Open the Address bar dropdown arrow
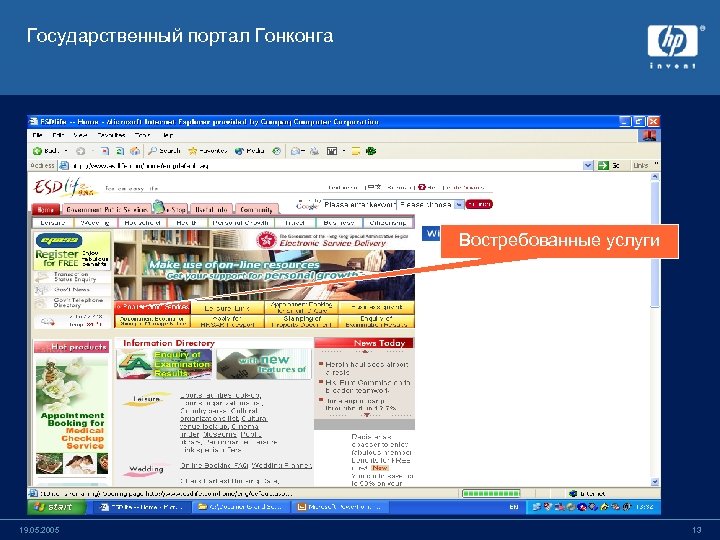 tap(588, 165)
